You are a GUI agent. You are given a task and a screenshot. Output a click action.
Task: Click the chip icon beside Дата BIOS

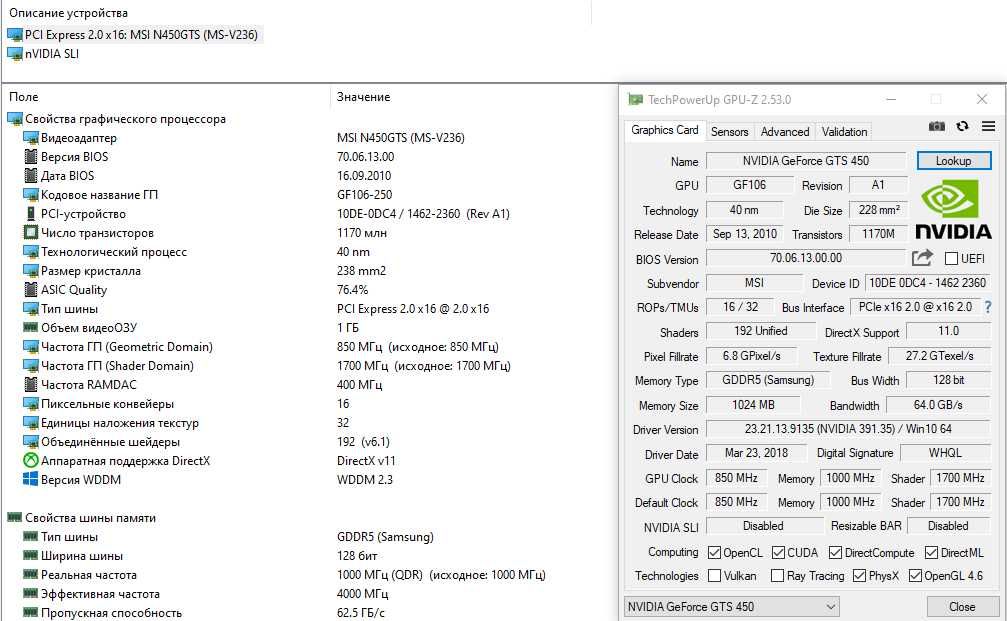coord(30,175)
